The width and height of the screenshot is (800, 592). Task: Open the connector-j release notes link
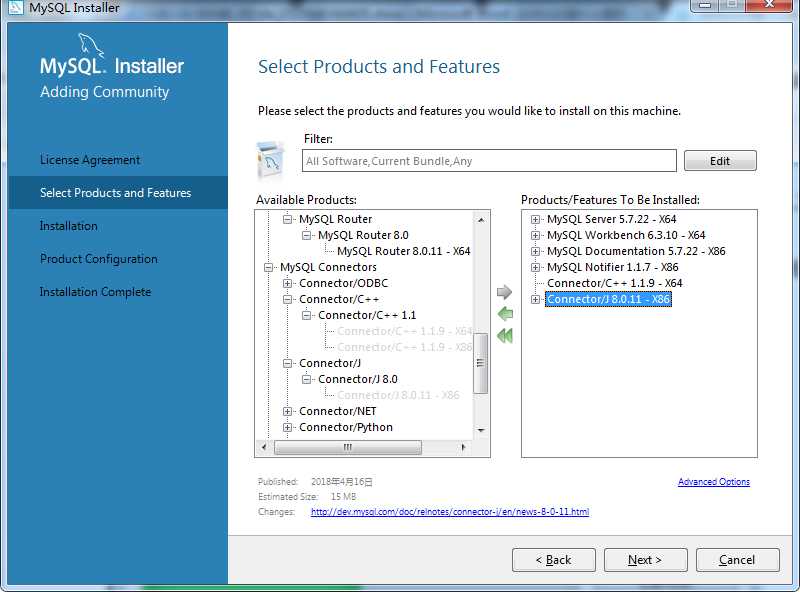[x=449, y=511]
